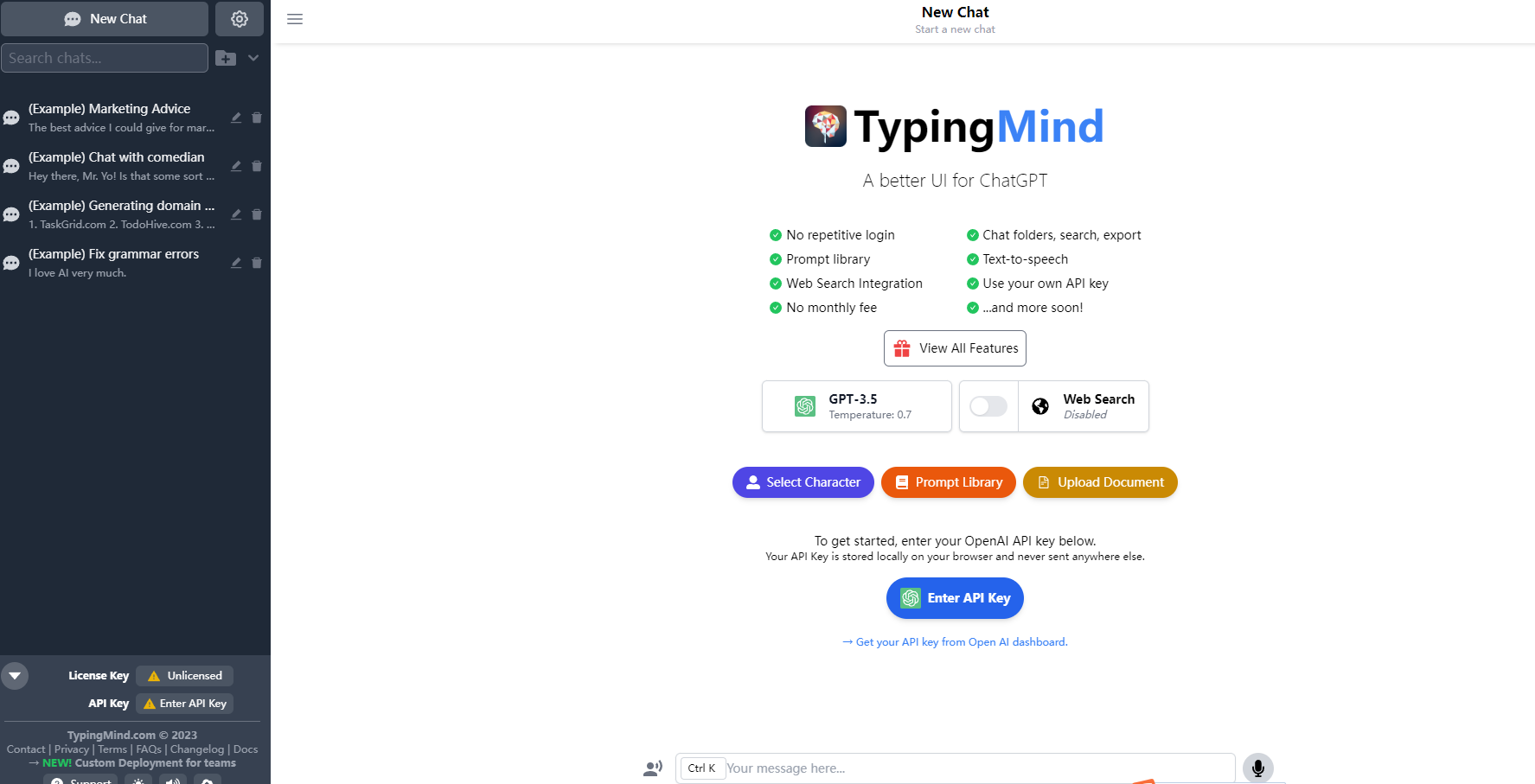Open the Privacy link in footer
1535x784 pixels.
pos(72,749)
